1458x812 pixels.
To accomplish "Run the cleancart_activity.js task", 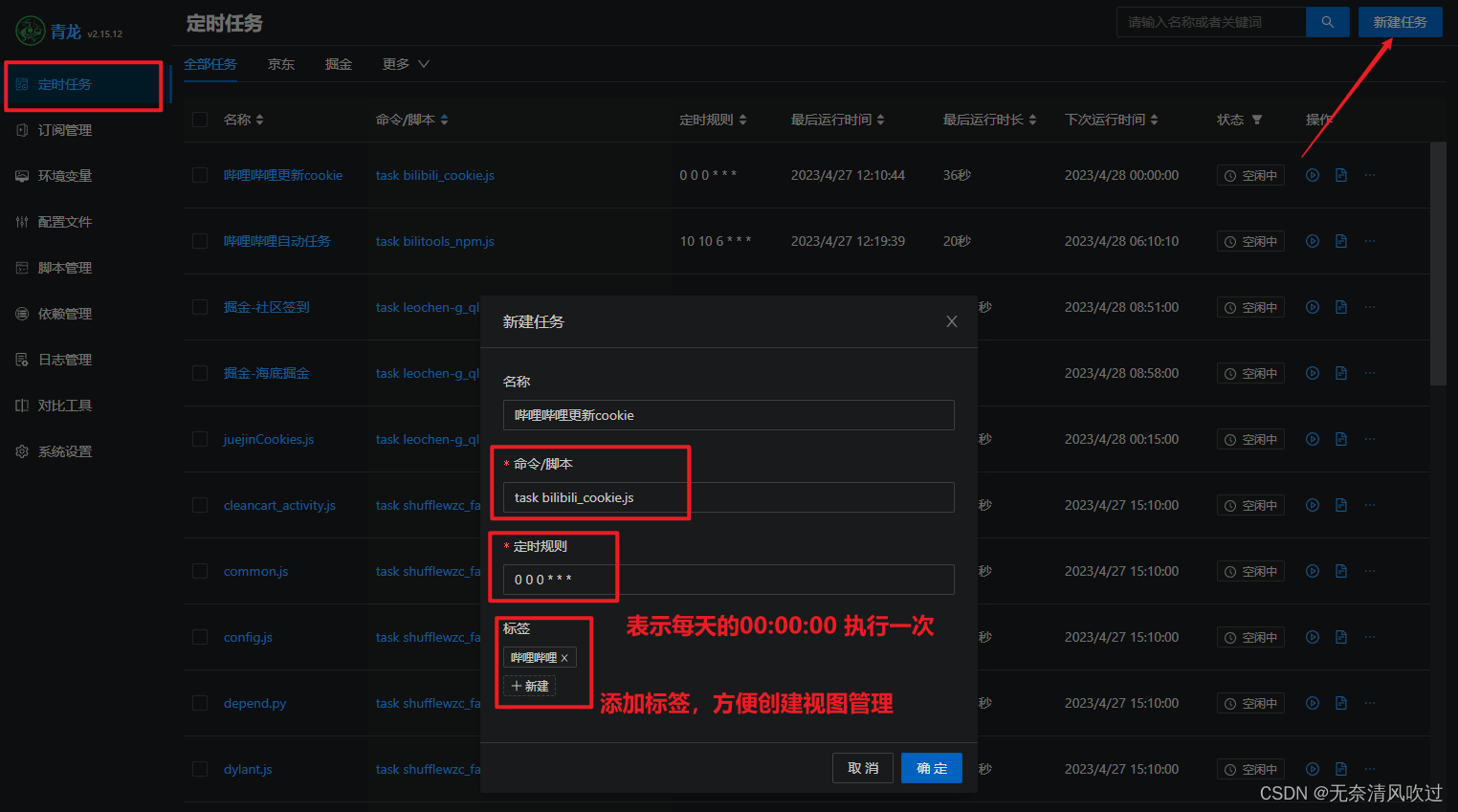I will pyautogui.click(x=1313, y=505).
